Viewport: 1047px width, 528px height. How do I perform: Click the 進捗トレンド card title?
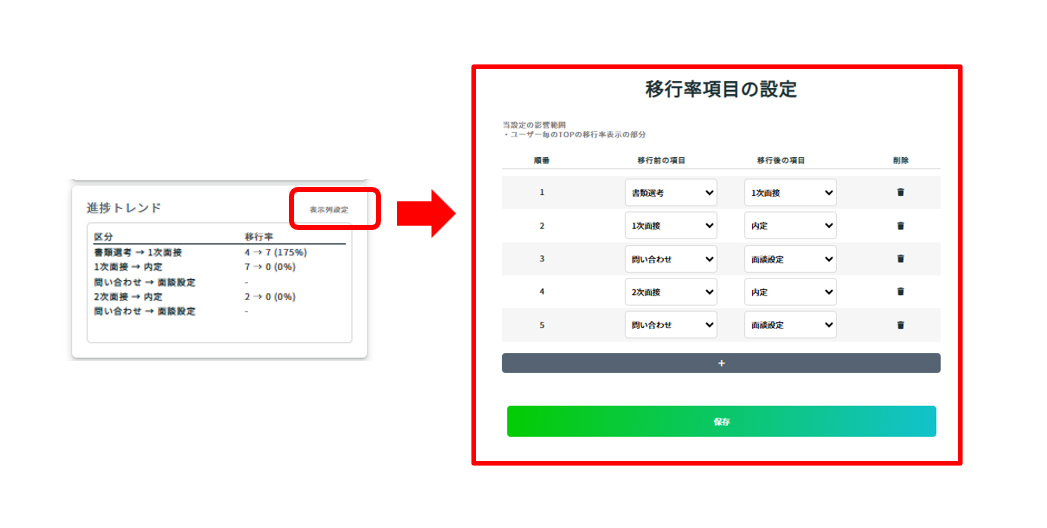click(124, 208)
